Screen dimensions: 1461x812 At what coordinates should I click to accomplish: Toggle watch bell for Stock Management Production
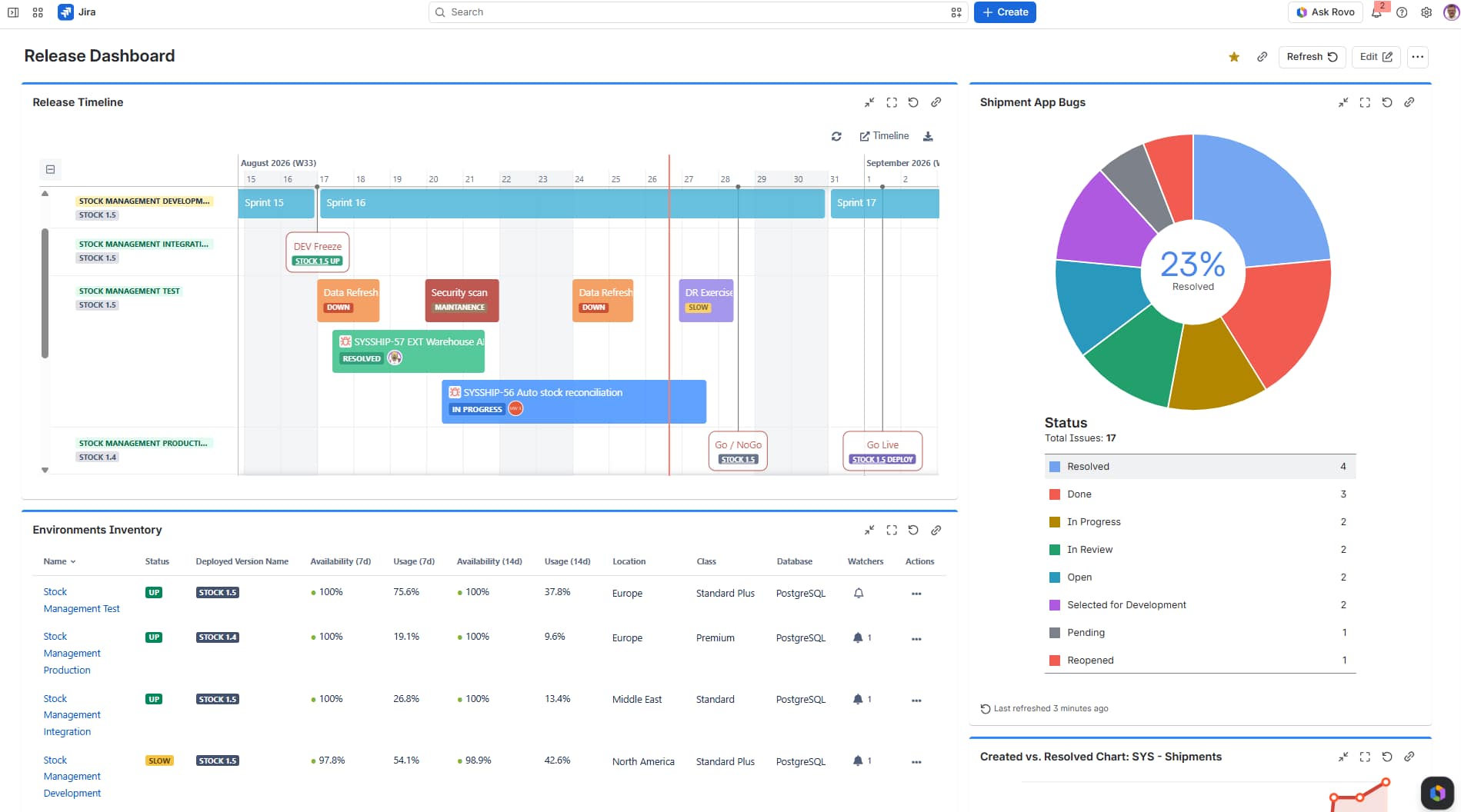point(858,638)
